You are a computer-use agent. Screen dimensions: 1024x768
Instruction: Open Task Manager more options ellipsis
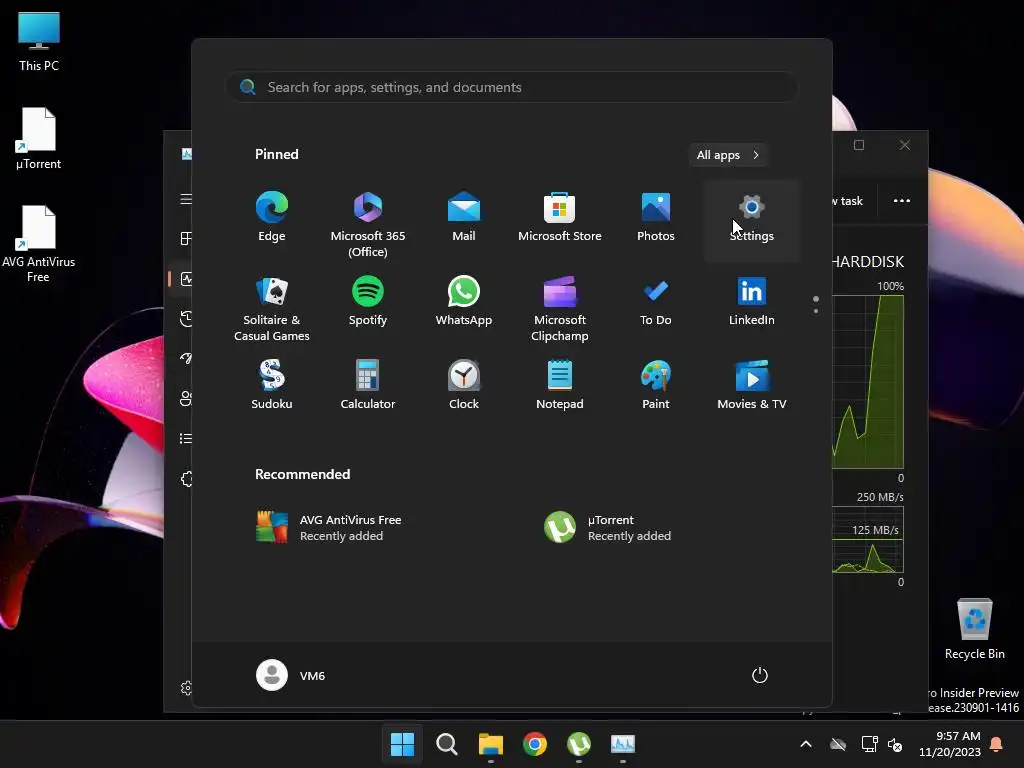click(x=901, y=200)
